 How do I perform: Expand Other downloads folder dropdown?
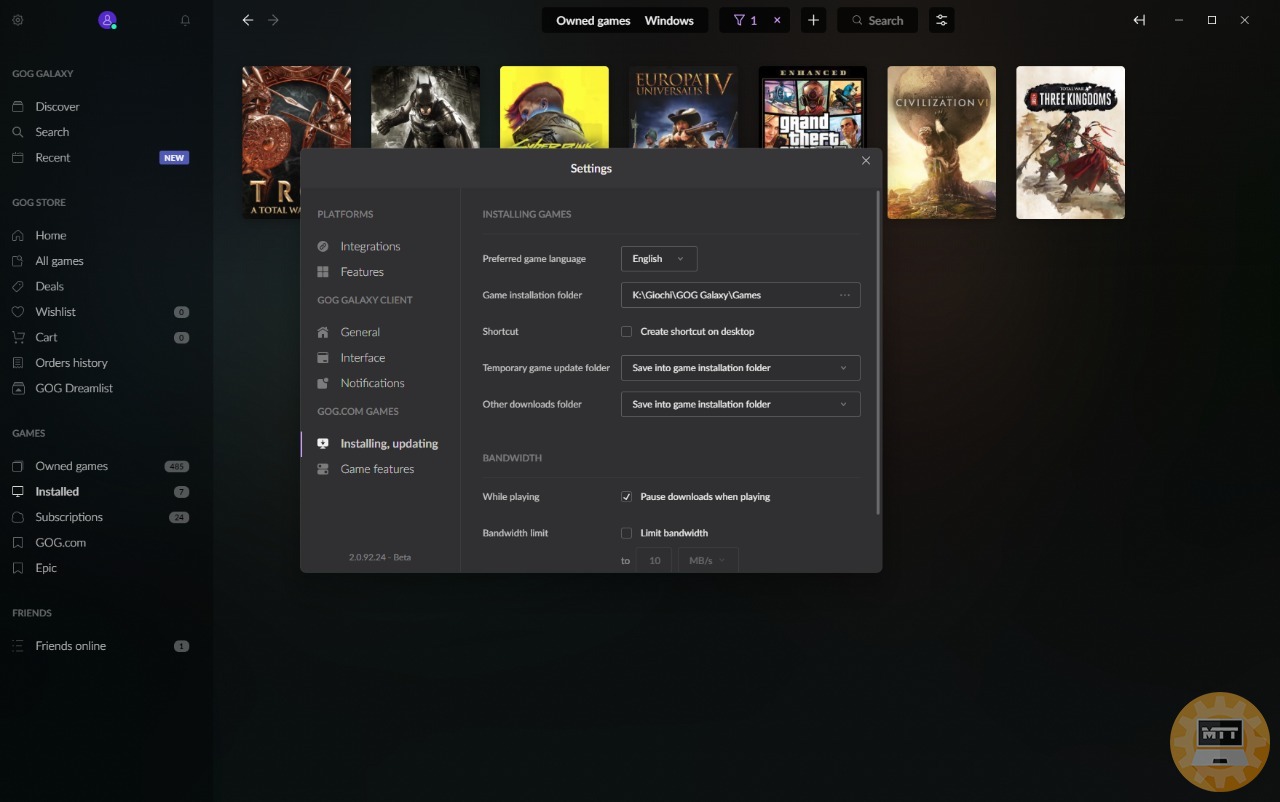coord(740,405)
